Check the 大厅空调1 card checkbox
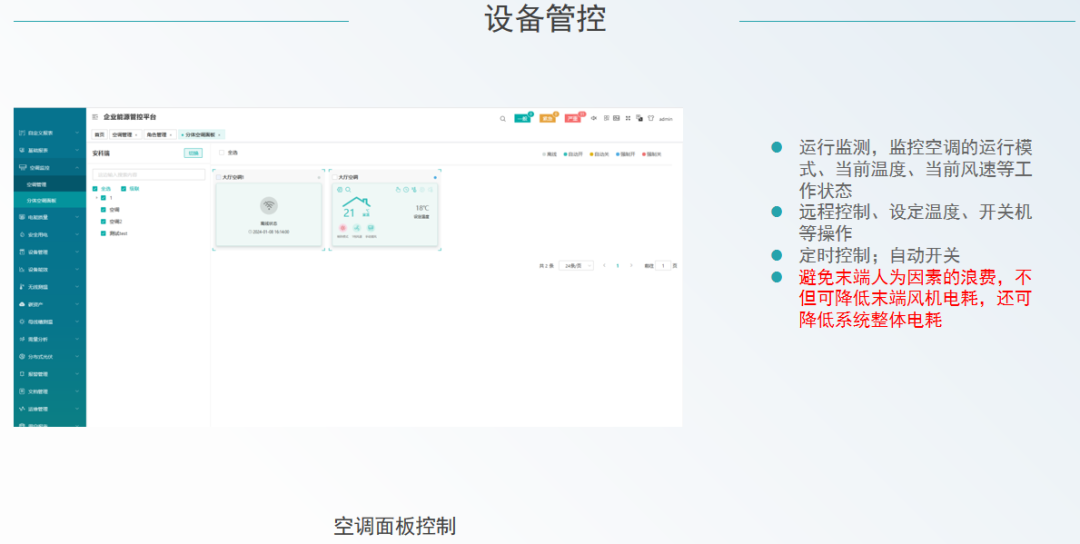 219,177
